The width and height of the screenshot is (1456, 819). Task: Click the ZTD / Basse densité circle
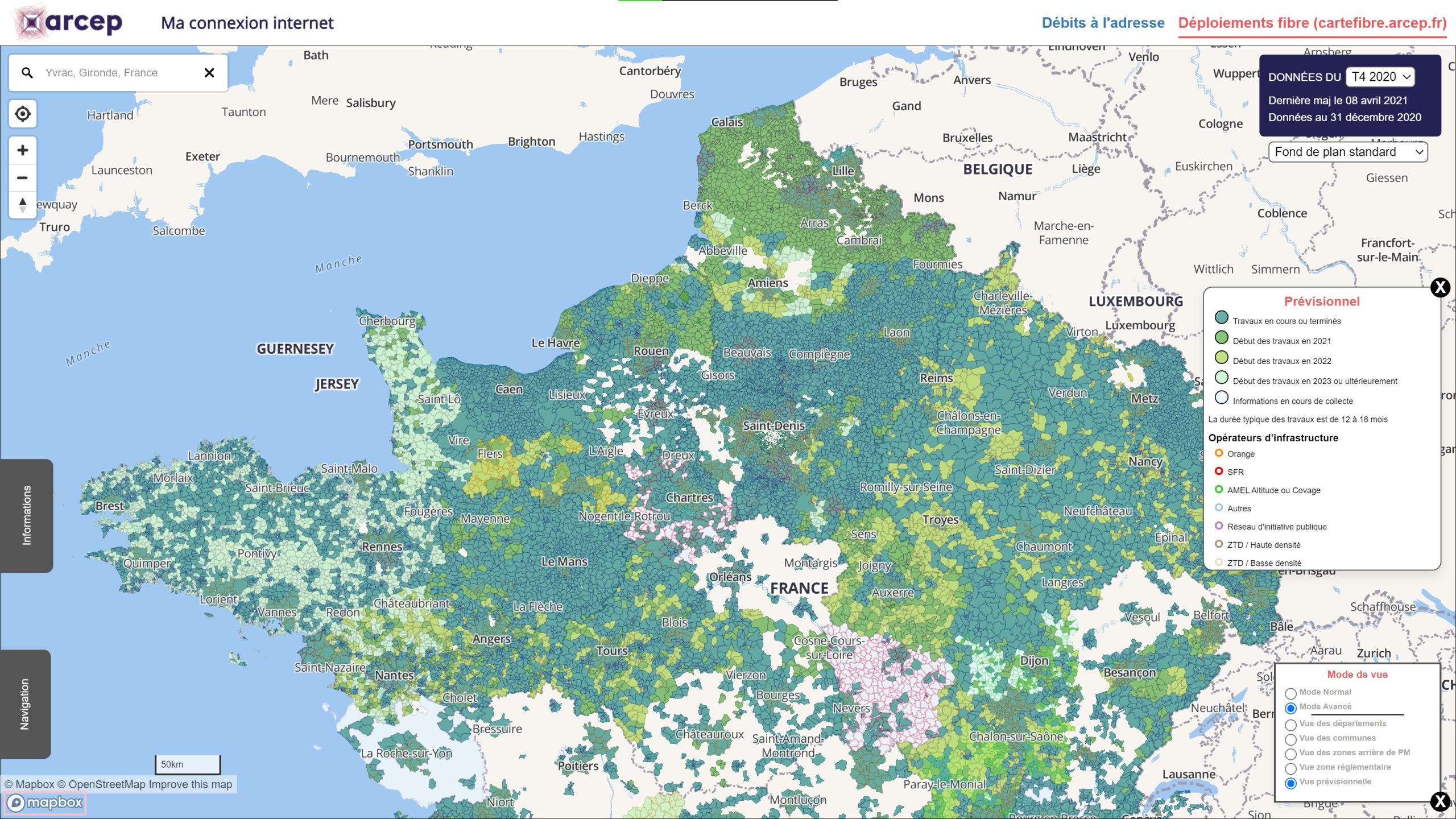tap(1219, 562)
